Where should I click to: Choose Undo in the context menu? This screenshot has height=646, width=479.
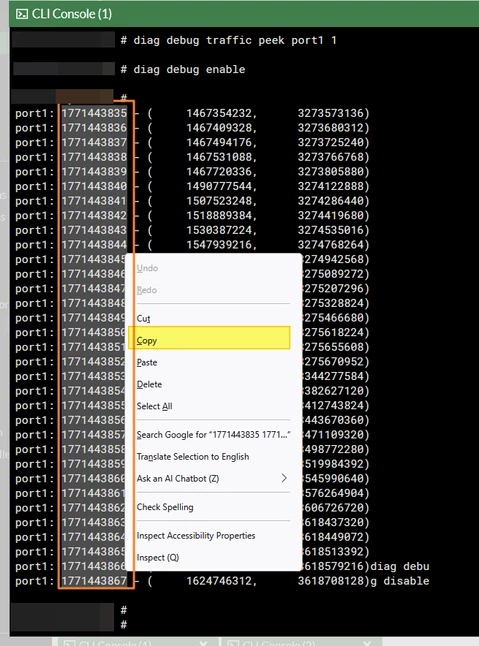(147, 268)
